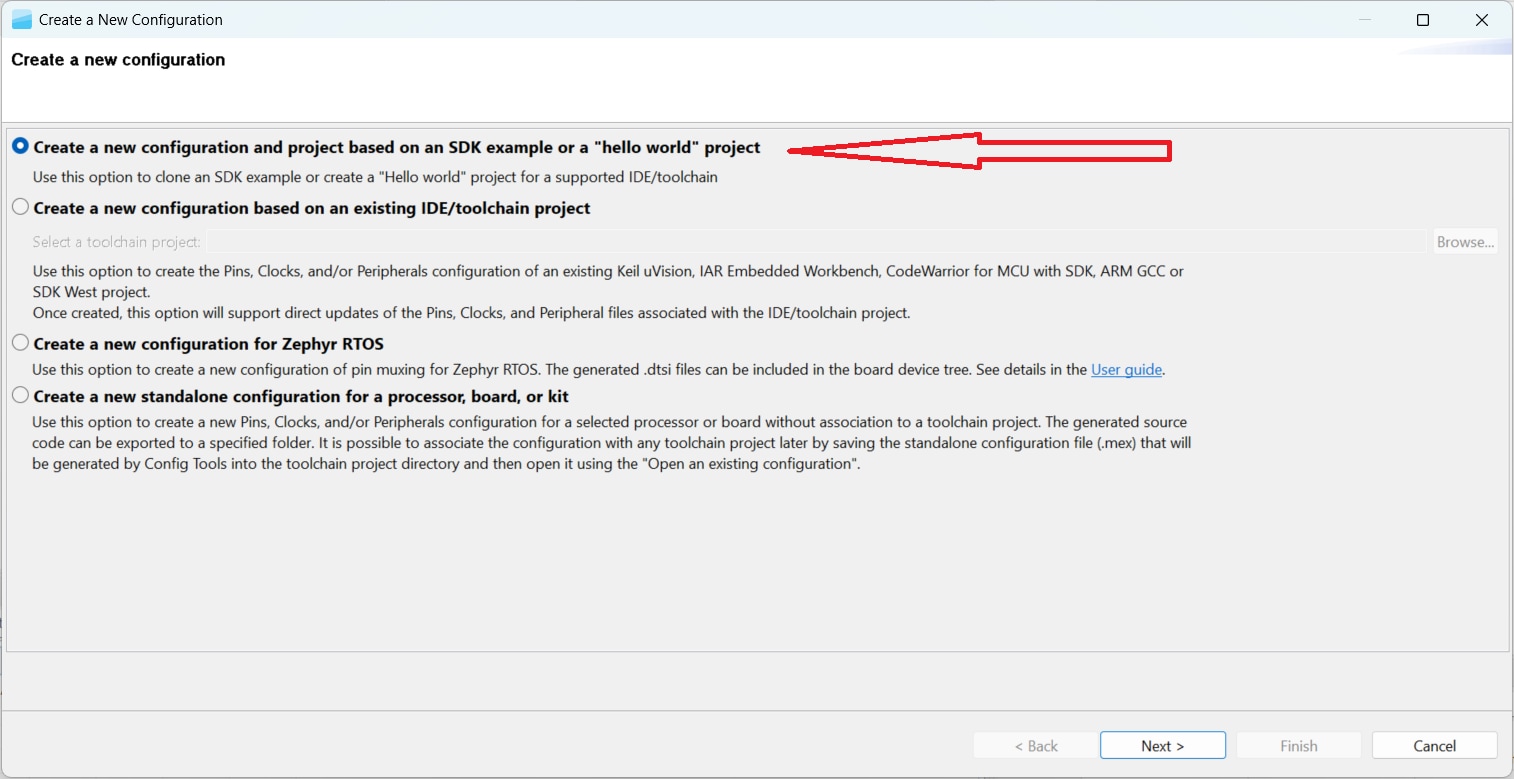Click the "Create a new configuration" heading
Screen dimensions: 1514x779
coord(117,59)
